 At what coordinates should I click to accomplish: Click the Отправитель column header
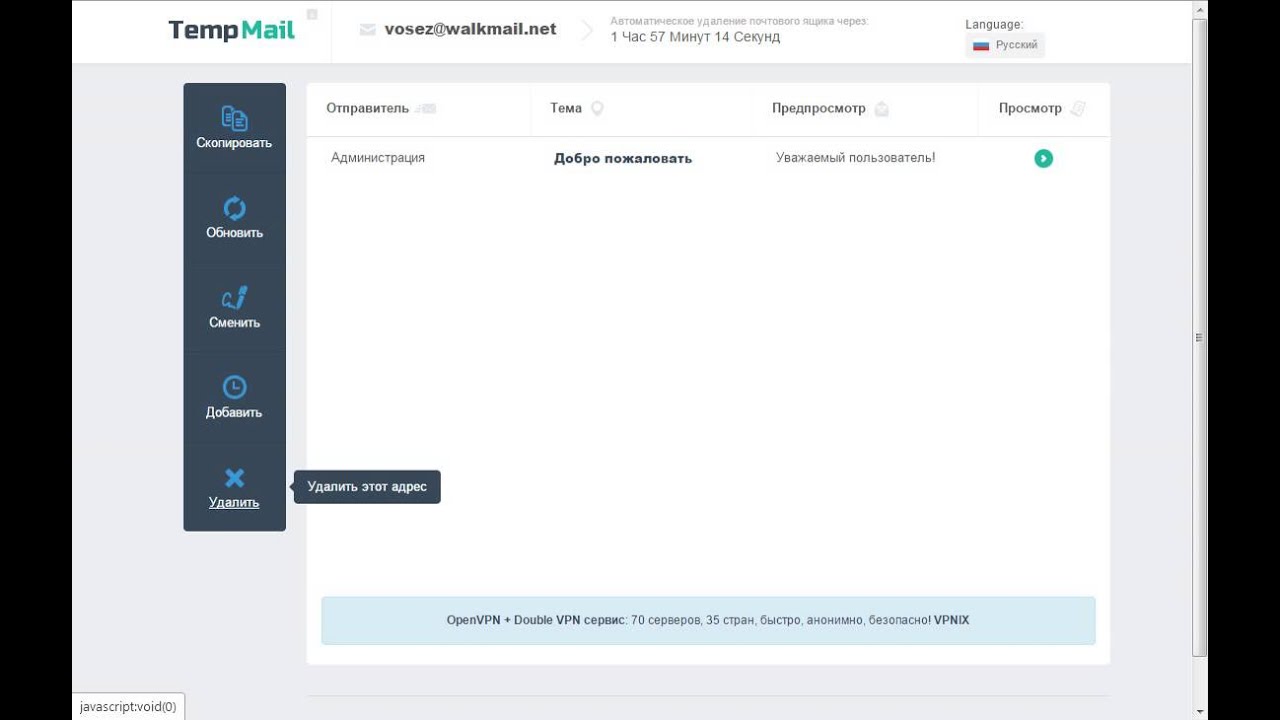(367, 108)
